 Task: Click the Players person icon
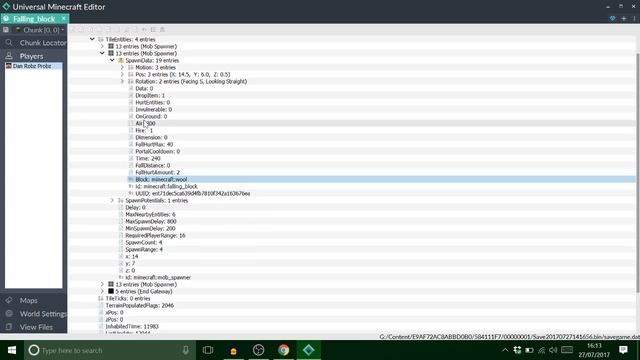(9, 56)
